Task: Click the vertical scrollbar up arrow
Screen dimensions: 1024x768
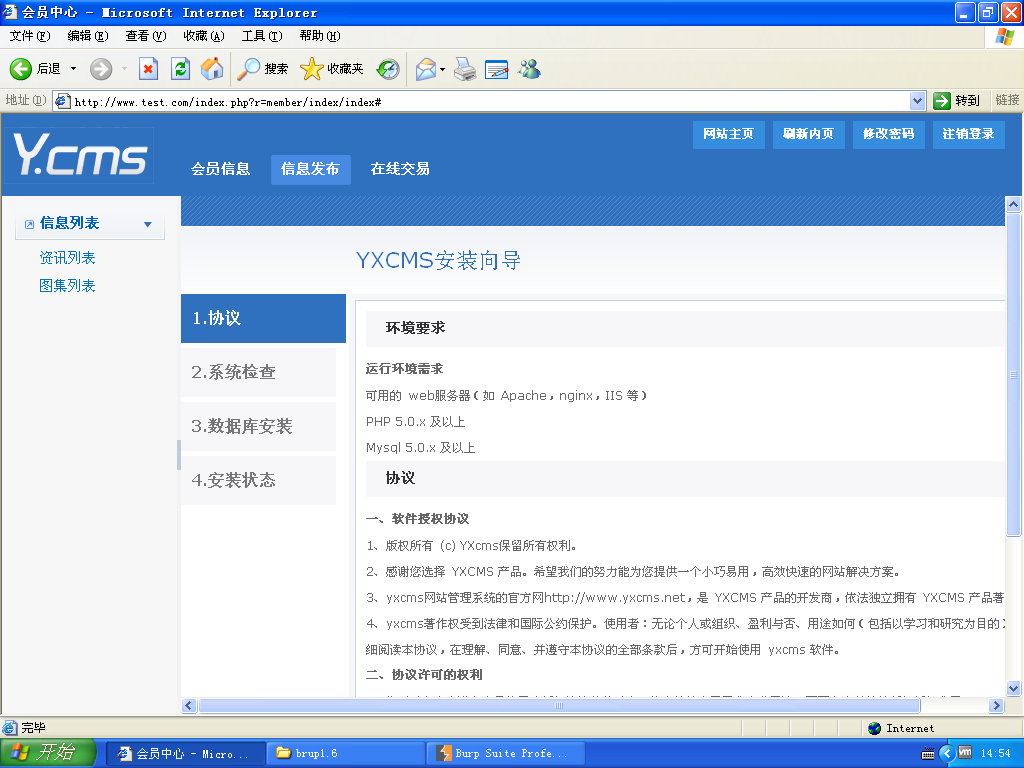Action: tap(1013, 204)
